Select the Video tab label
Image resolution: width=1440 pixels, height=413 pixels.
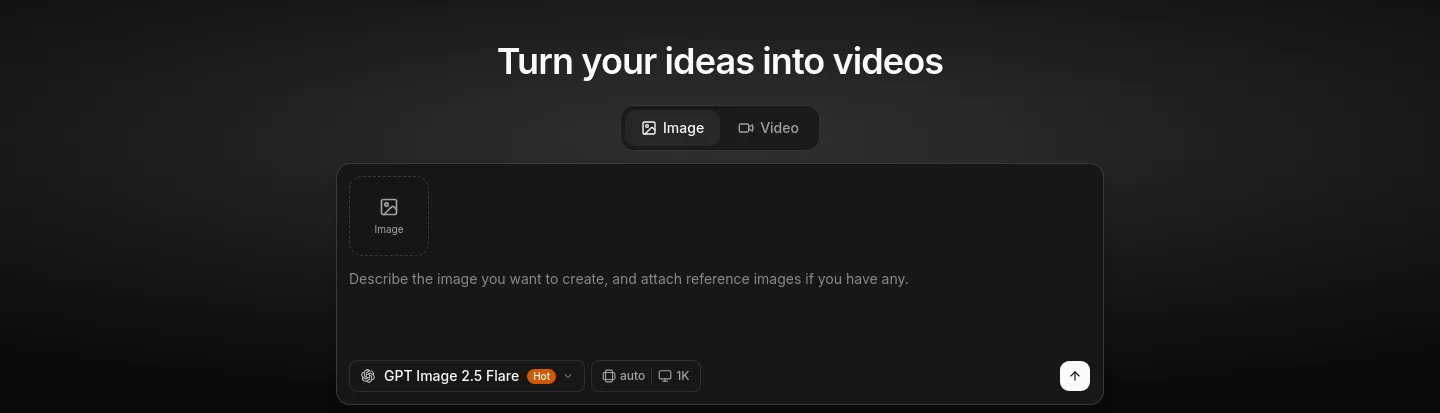(x=779, y=128)
